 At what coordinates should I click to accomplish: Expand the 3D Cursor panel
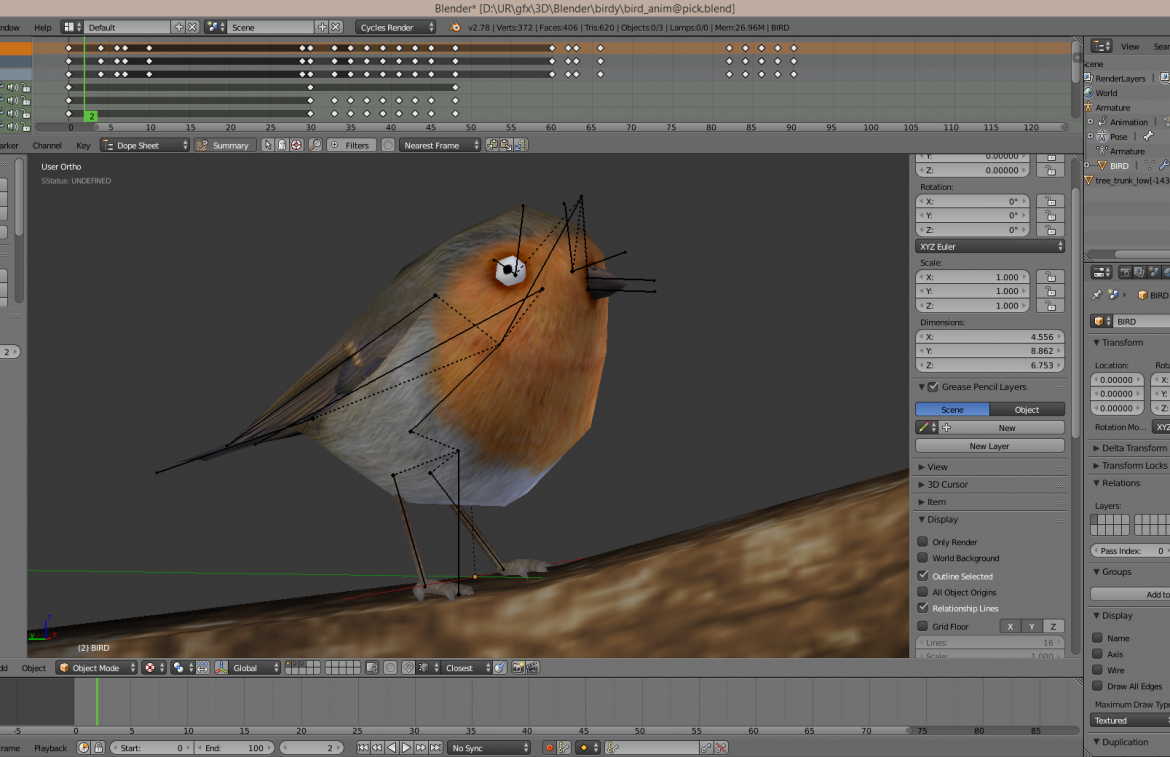pyautogui.click(x=947, y=485)
